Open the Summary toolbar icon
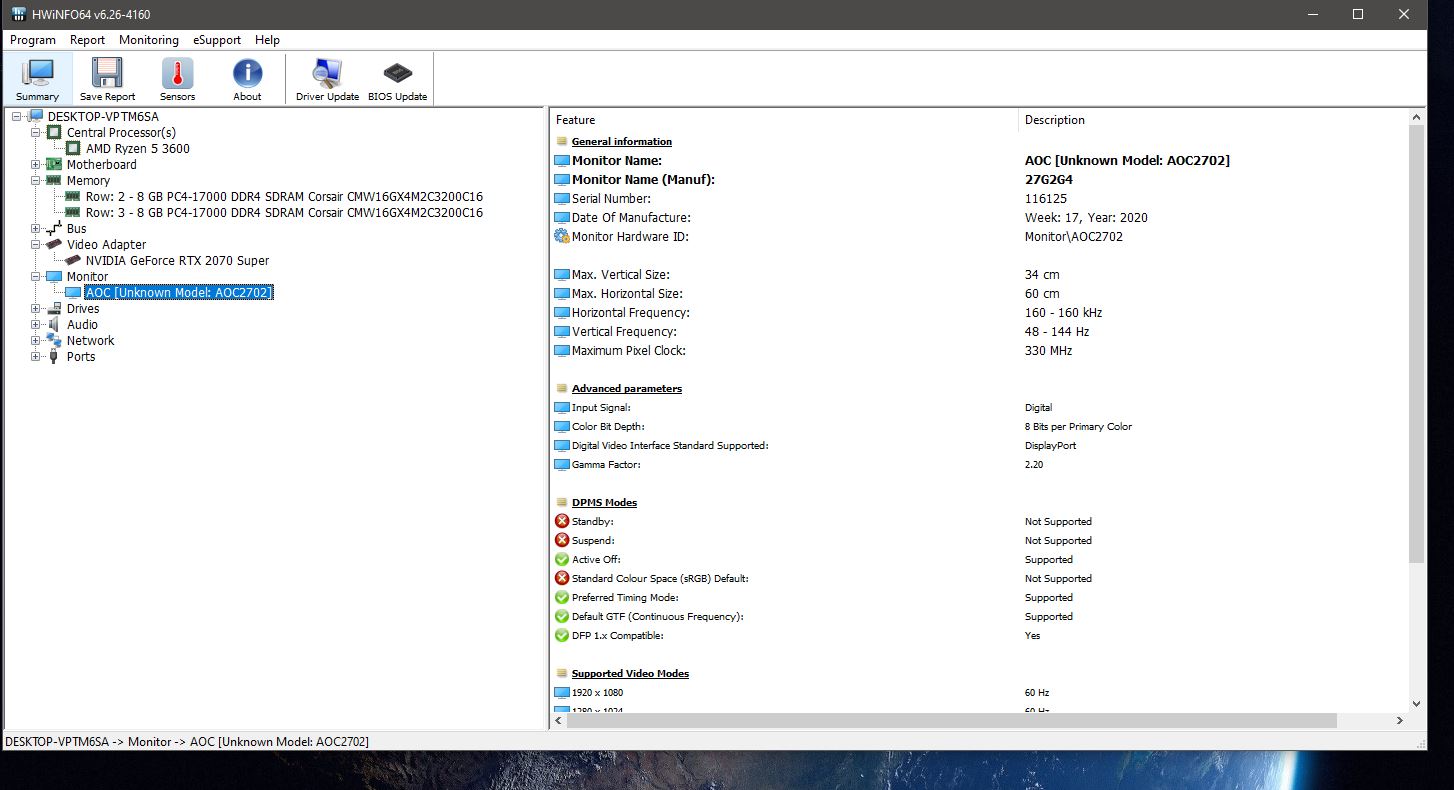The width and height of the screenshot is (1454, 790). [x=37, y=78]
